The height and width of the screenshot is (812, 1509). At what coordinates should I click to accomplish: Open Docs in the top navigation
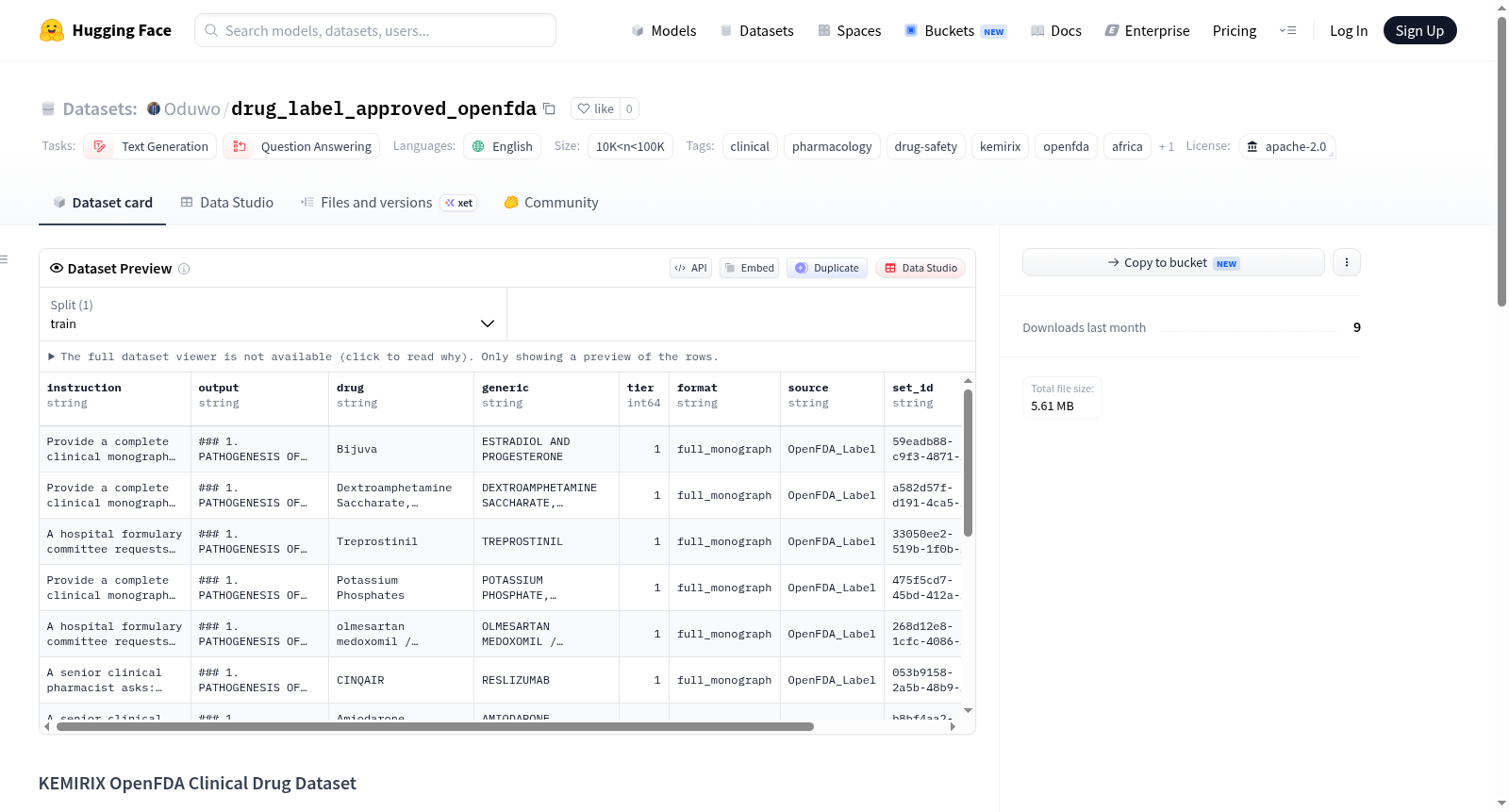pos(1055,30)
